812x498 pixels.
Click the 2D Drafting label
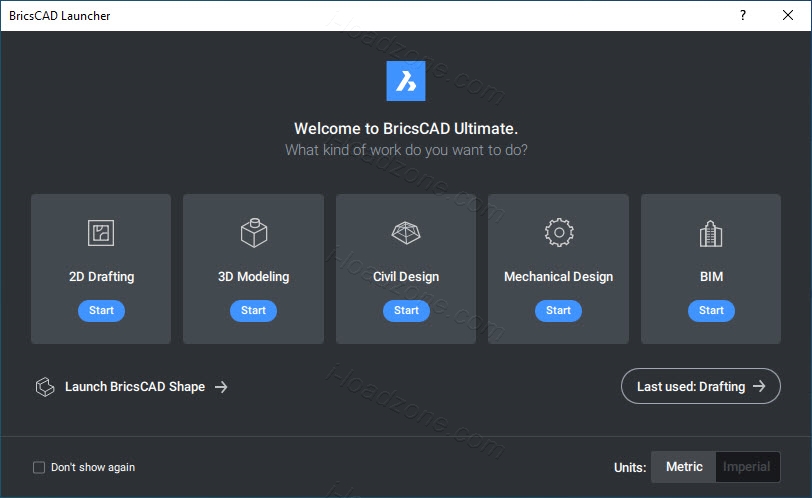pos(102,277)
